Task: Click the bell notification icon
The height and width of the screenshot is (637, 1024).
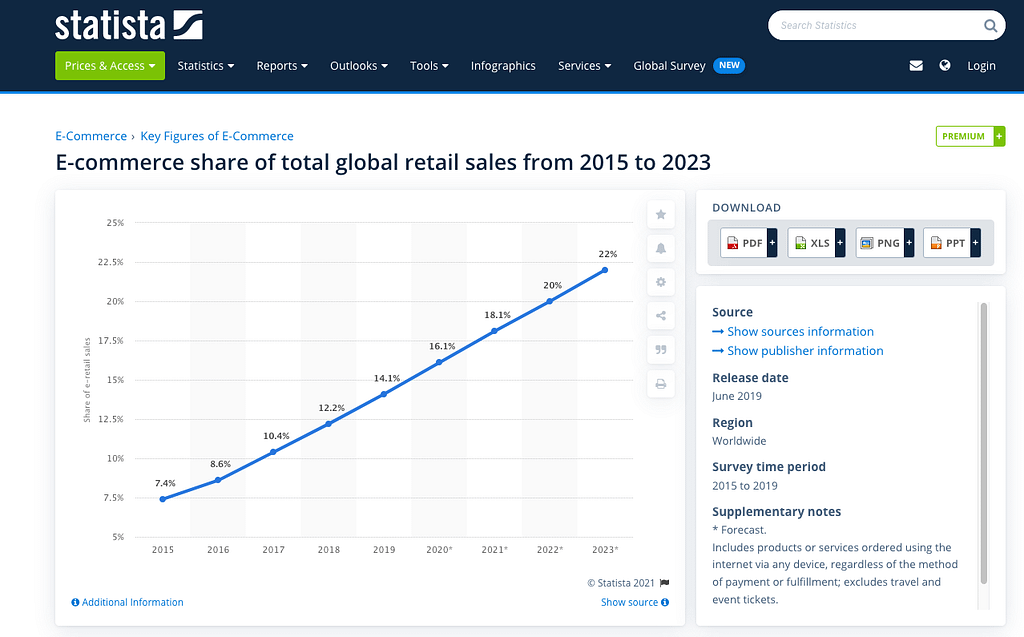Action: [x=661, y=248]
